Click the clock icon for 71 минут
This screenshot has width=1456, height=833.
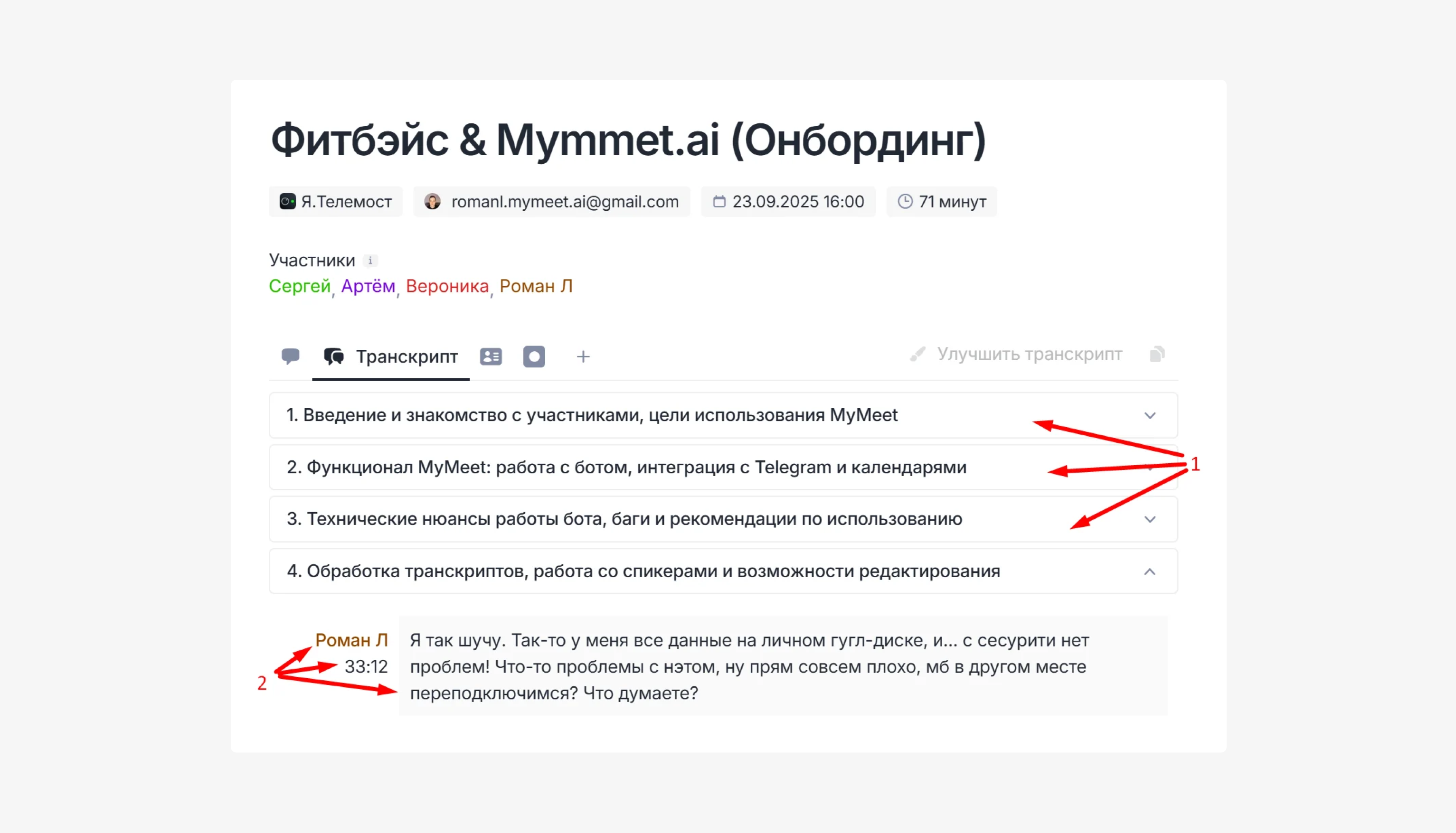(x=905, y=201)
